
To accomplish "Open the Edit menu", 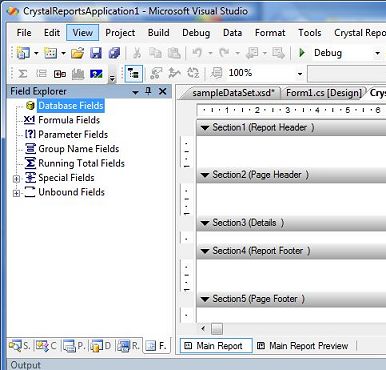I will (x=52, y=33).
